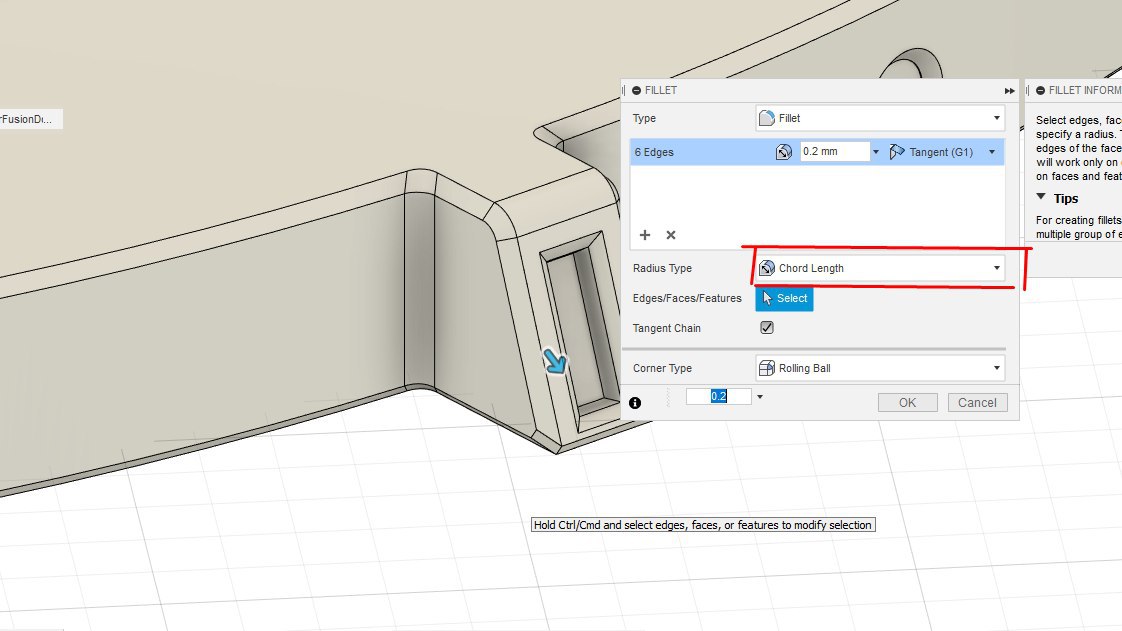1122x631 pixels.
Task: Click the chord length icon in edges row
Action: click(784, 152)
